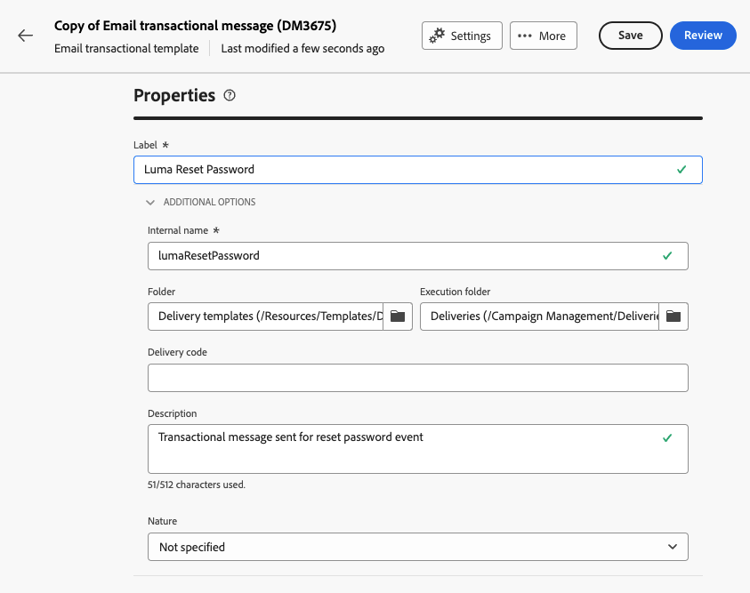This screenshot has height=593, width=750.
Task: Click the Description field green checkmark
Action: pyautogui.click(x=668, y=438)
